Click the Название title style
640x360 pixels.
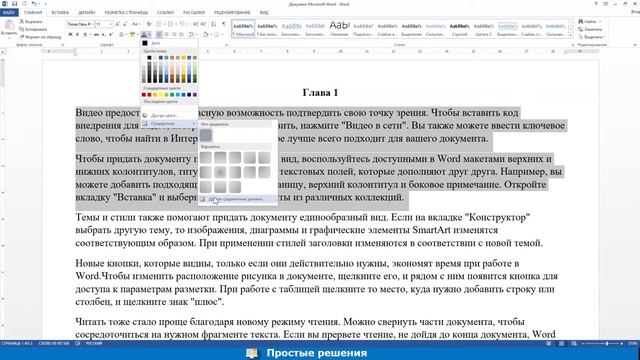point(340,29)
